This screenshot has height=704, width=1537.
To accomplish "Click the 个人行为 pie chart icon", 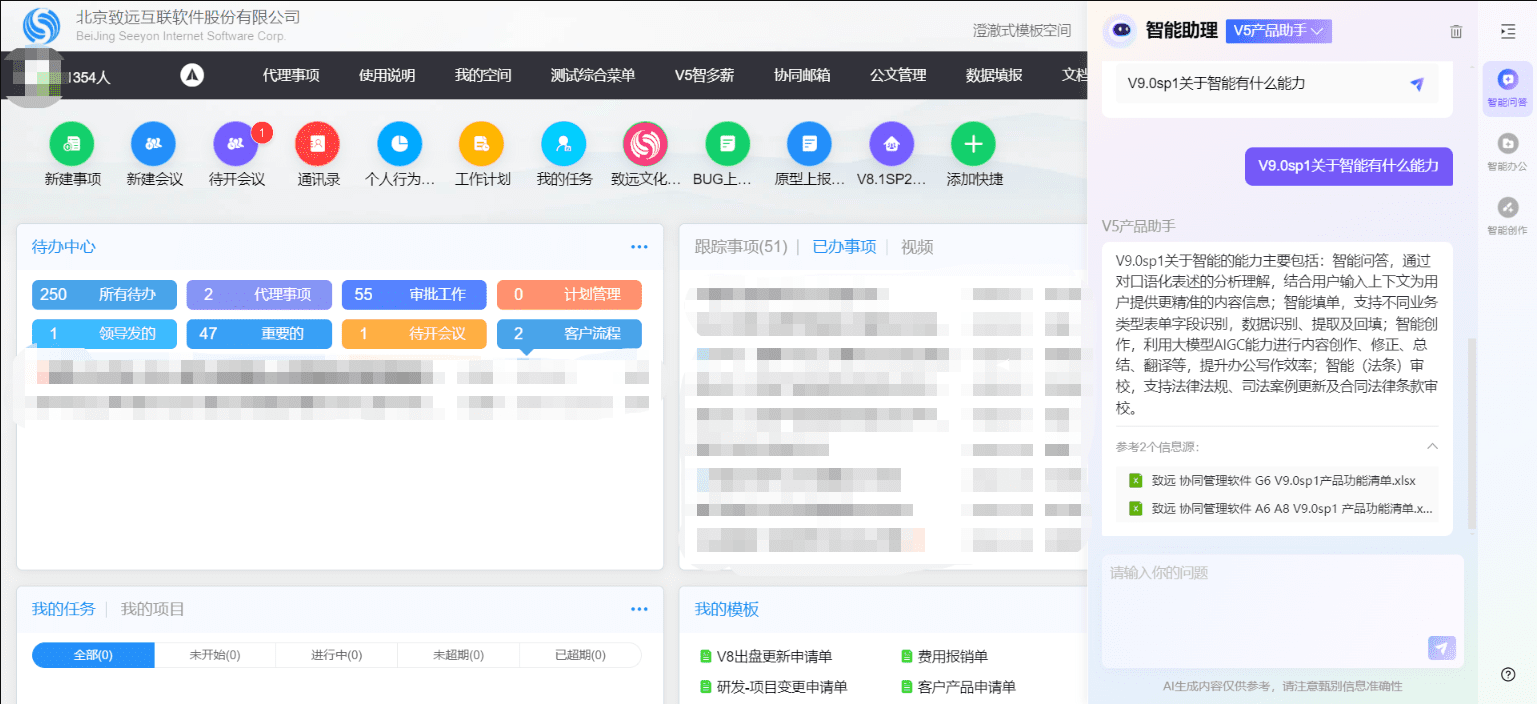I will coord(400,145).
